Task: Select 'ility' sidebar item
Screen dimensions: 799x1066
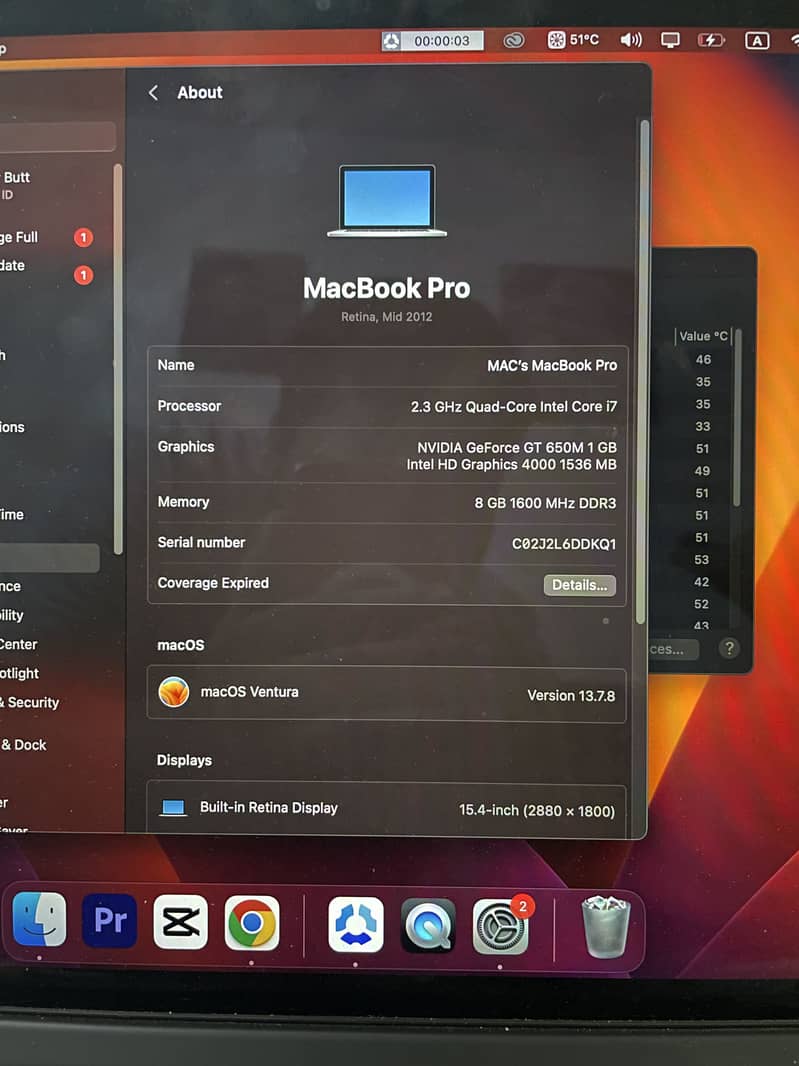Action: pos(12,615)
